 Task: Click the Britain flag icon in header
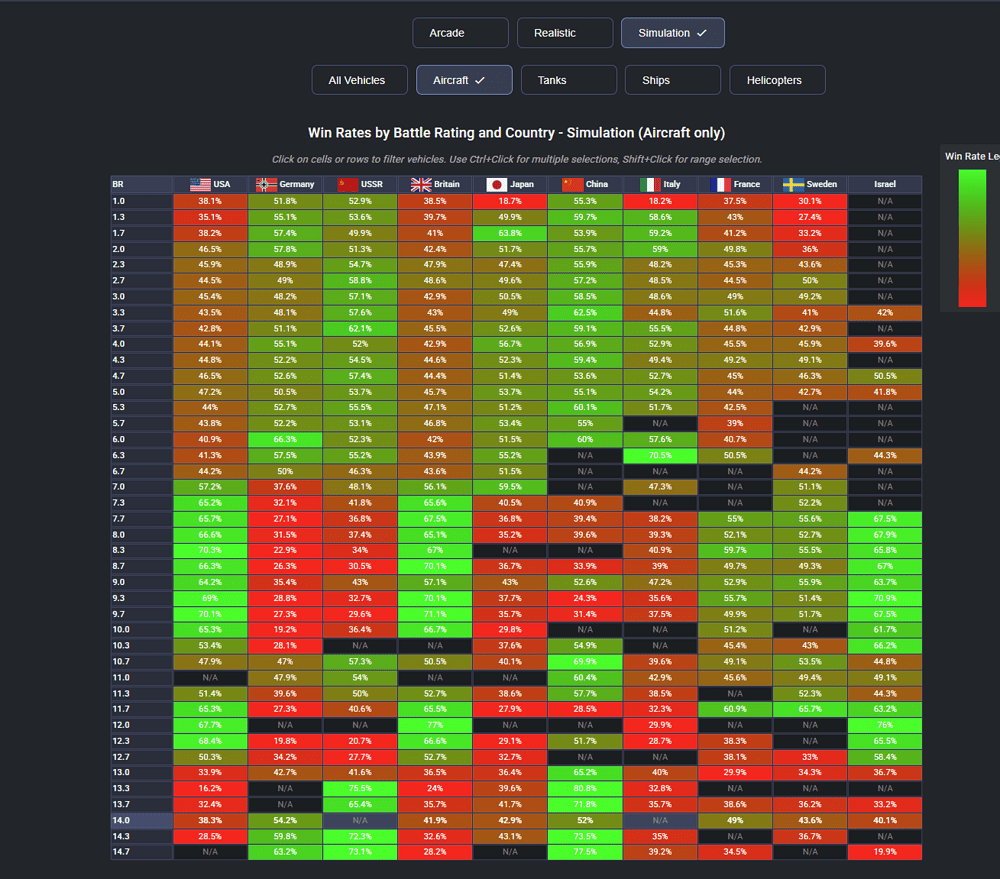click(x=421, y=184)
